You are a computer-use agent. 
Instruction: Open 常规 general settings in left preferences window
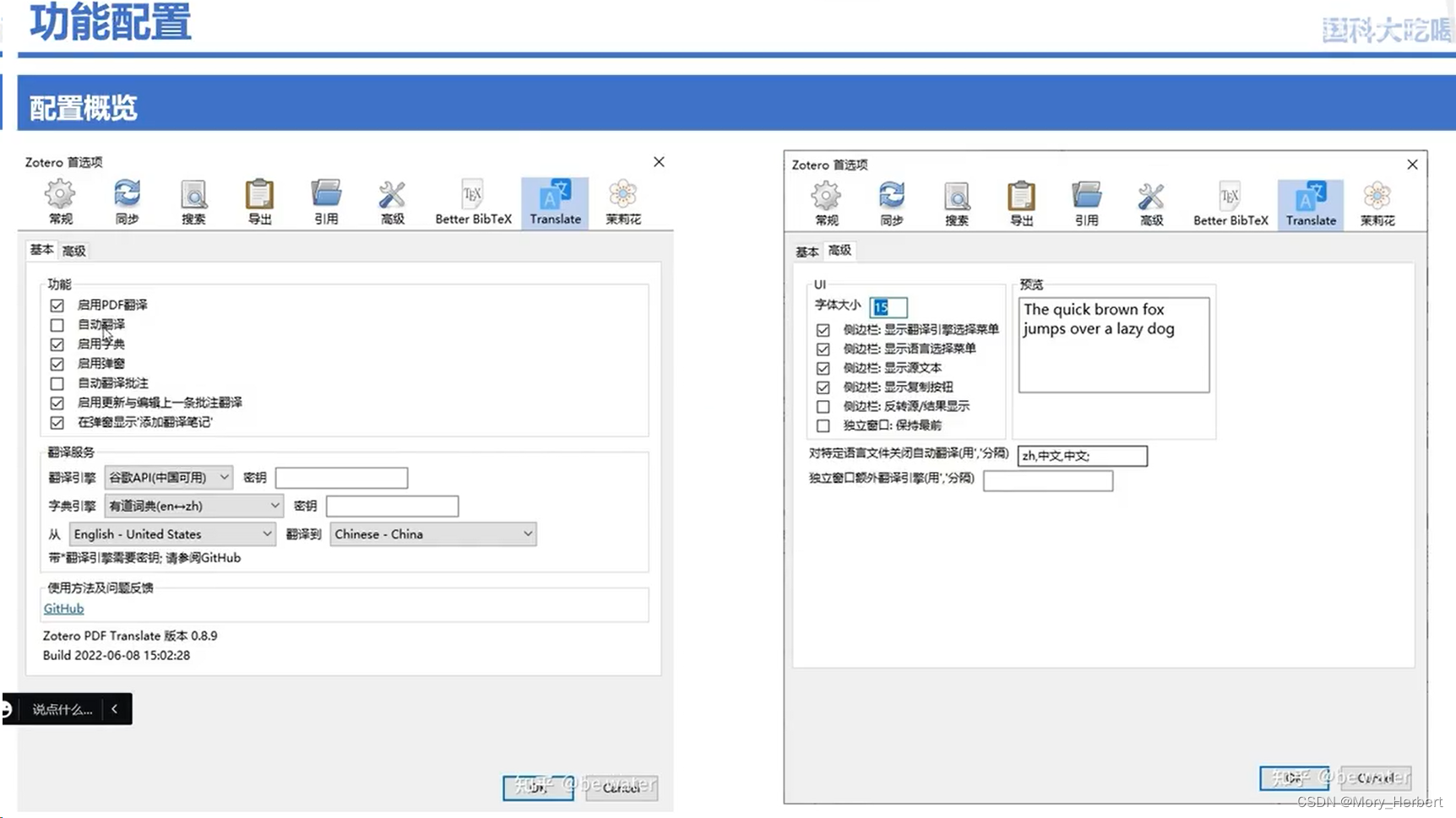point(60,203)
